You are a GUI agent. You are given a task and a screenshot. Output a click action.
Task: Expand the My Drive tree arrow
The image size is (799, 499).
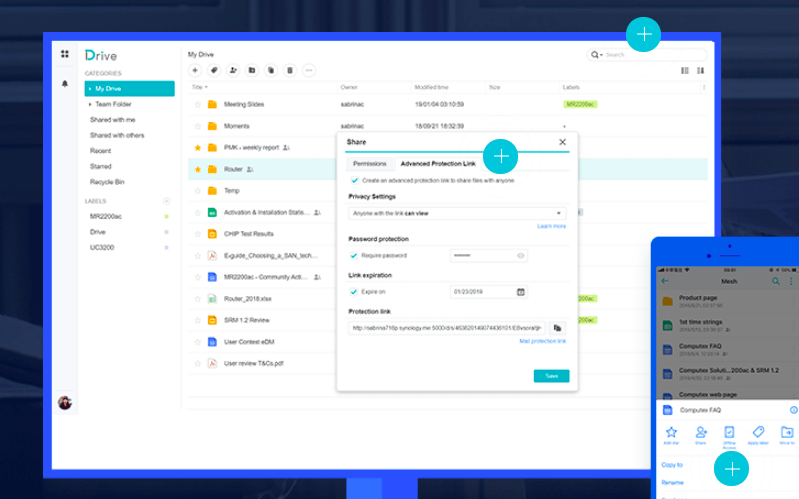coord(90,89)
